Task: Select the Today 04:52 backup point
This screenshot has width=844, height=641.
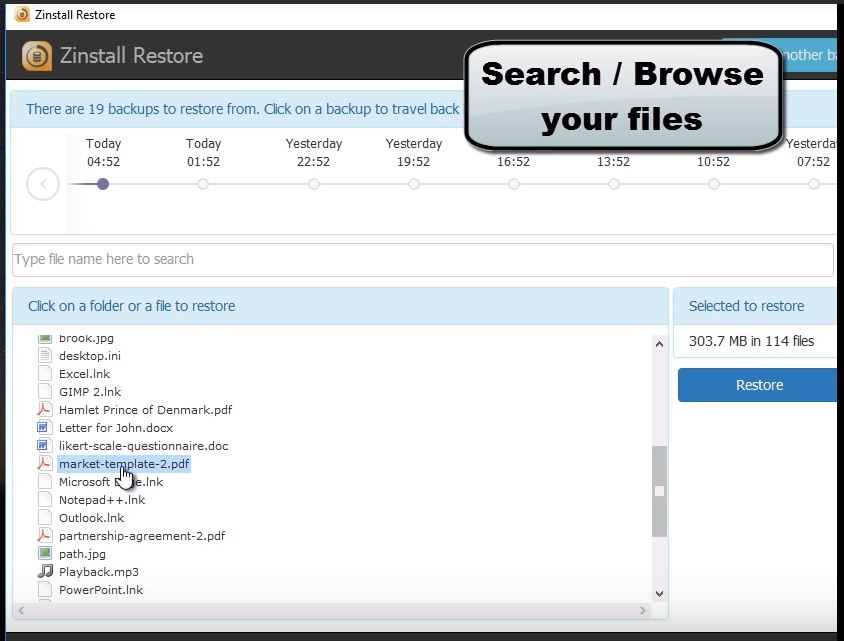Action: tap(103, 184)
